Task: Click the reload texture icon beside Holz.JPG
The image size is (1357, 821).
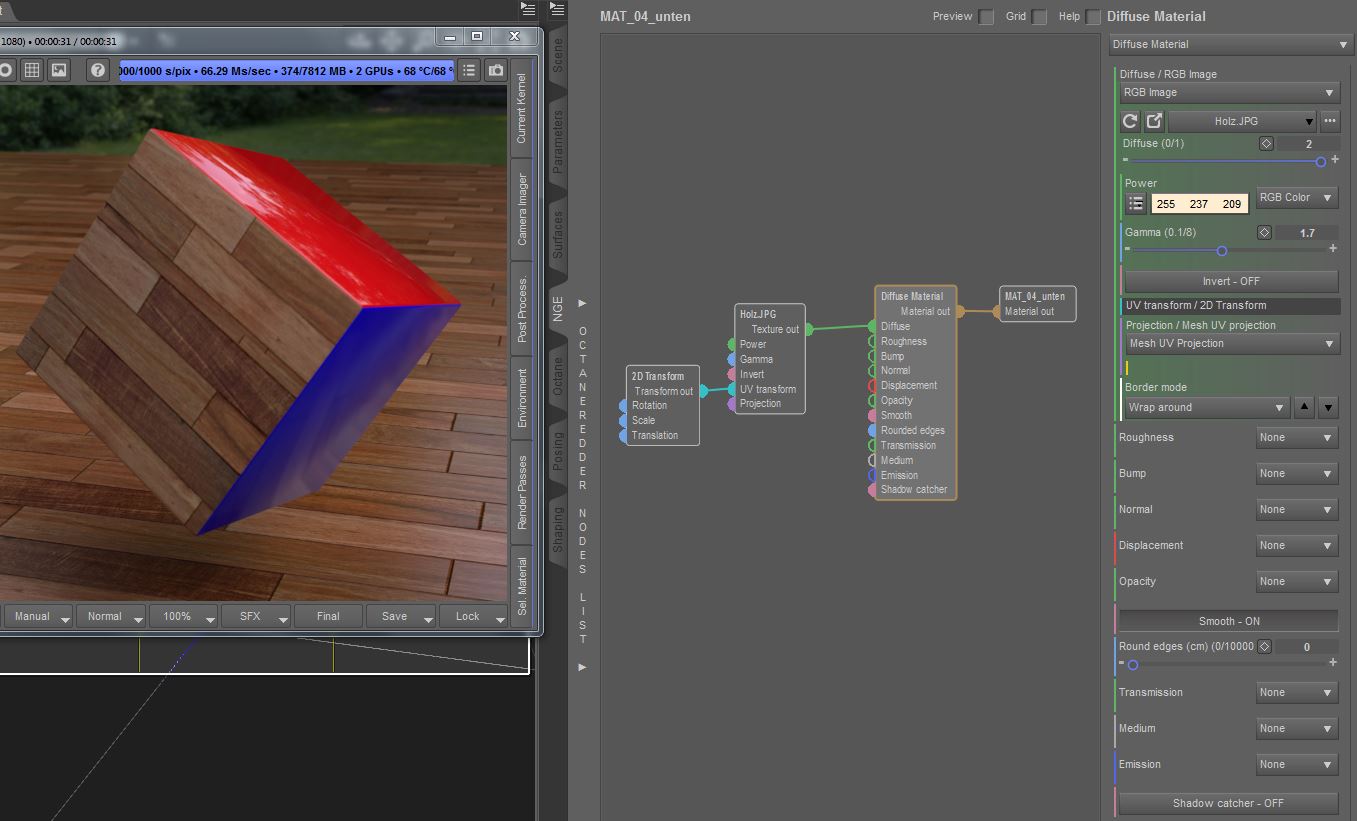Action: [x=1130, y=121]
